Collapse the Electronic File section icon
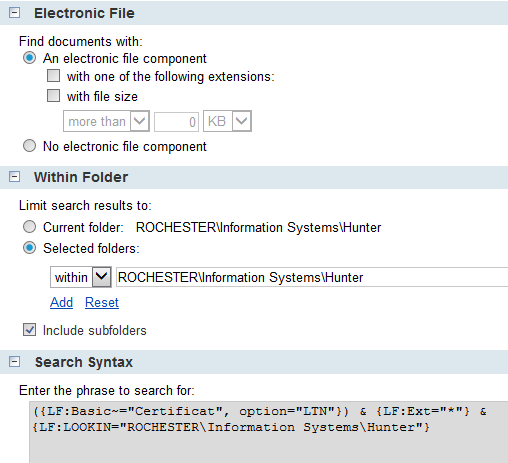 coord(14,13)
